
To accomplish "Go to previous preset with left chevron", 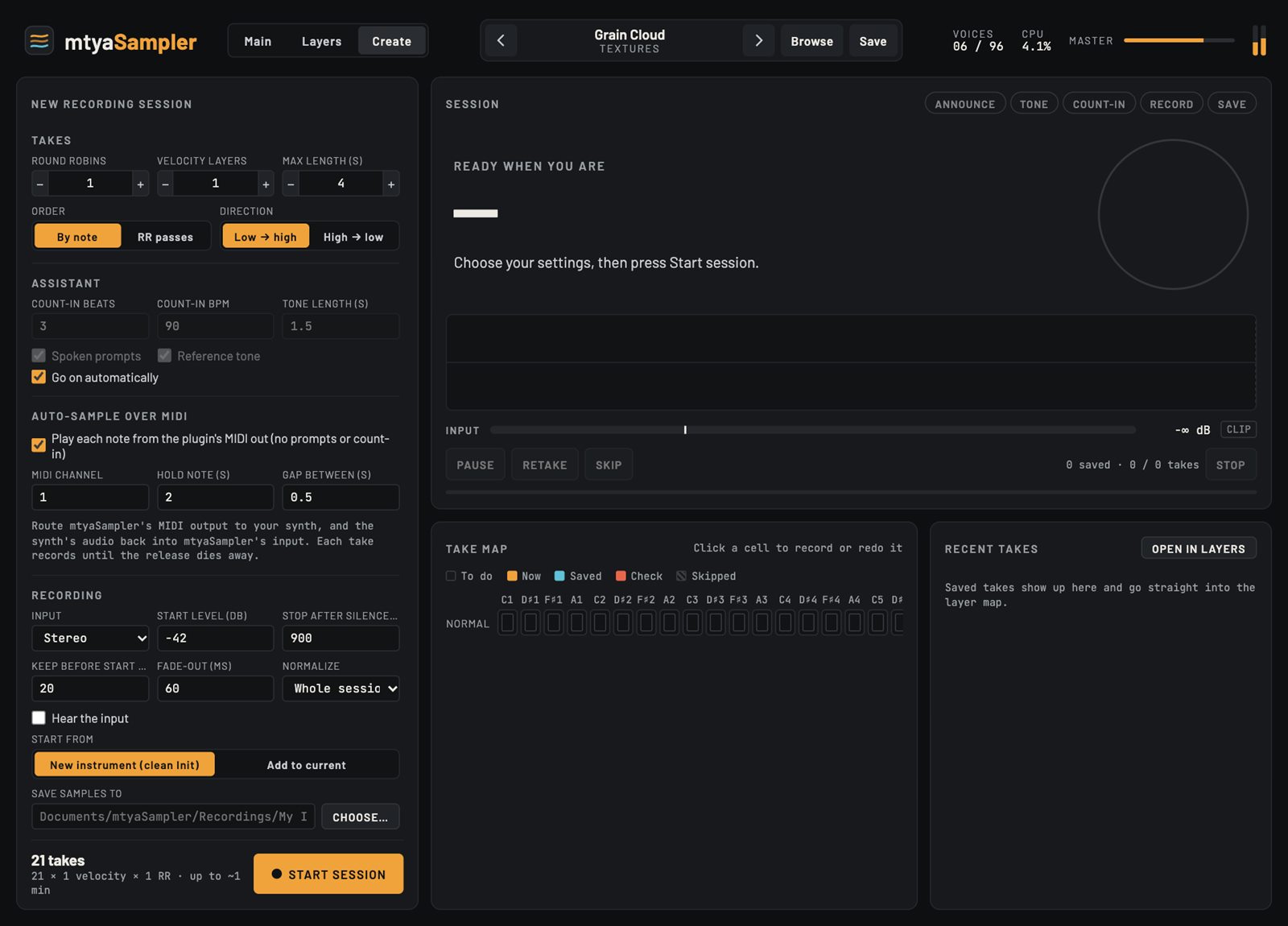I will point(501,40).
